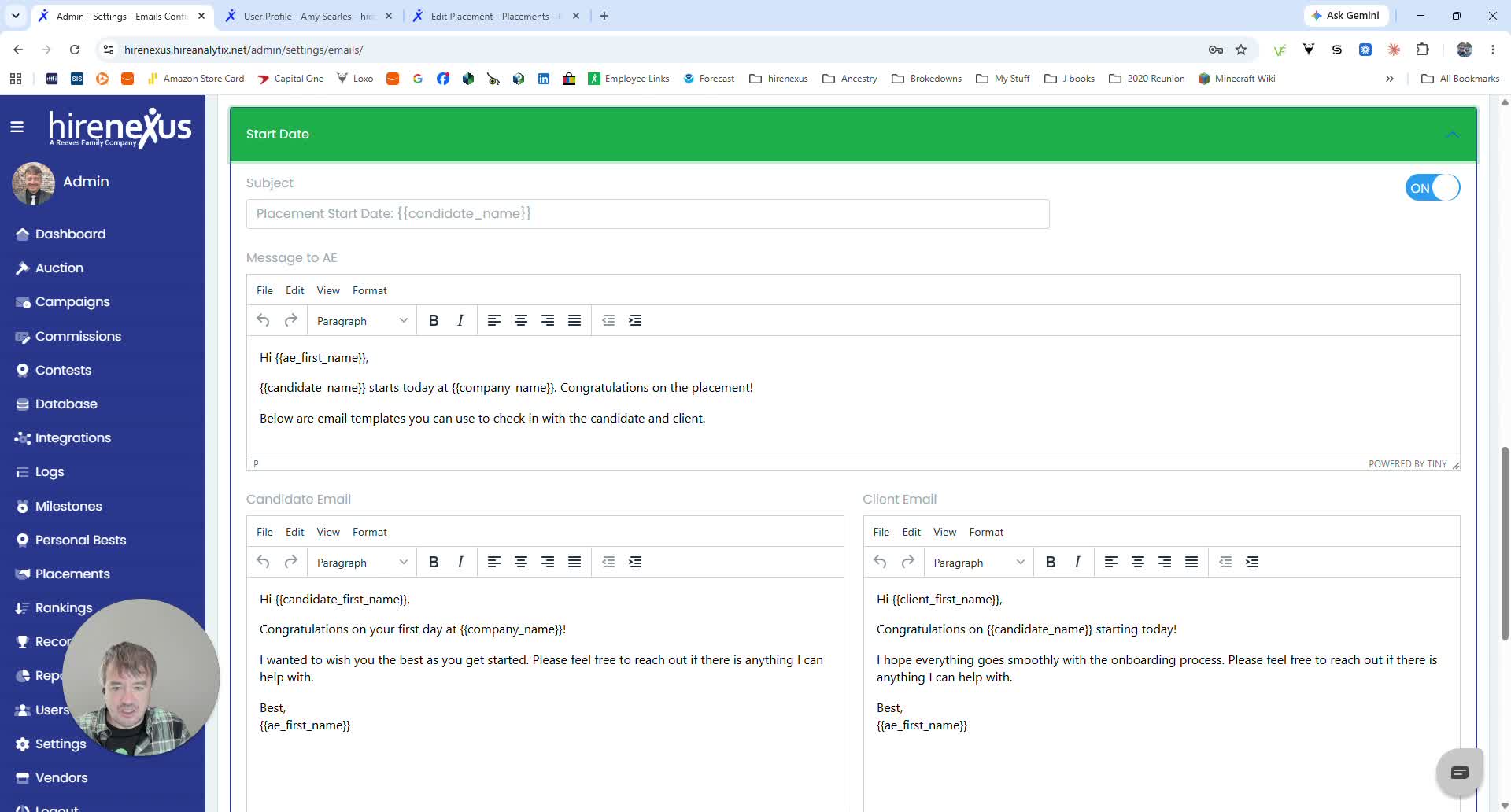Open browser tab search dropdown
The image size is (1511, 812).
16,16
